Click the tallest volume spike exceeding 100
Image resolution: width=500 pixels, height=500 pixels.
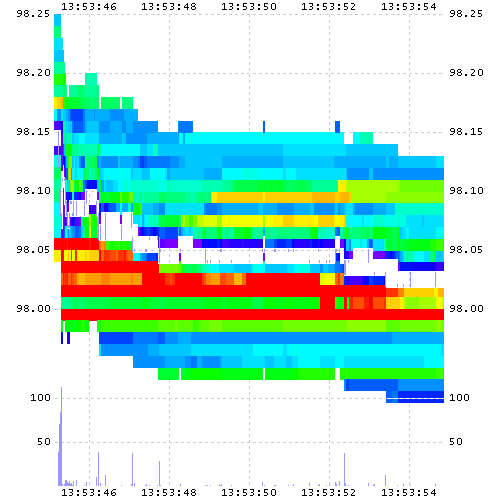click(61, 436)
